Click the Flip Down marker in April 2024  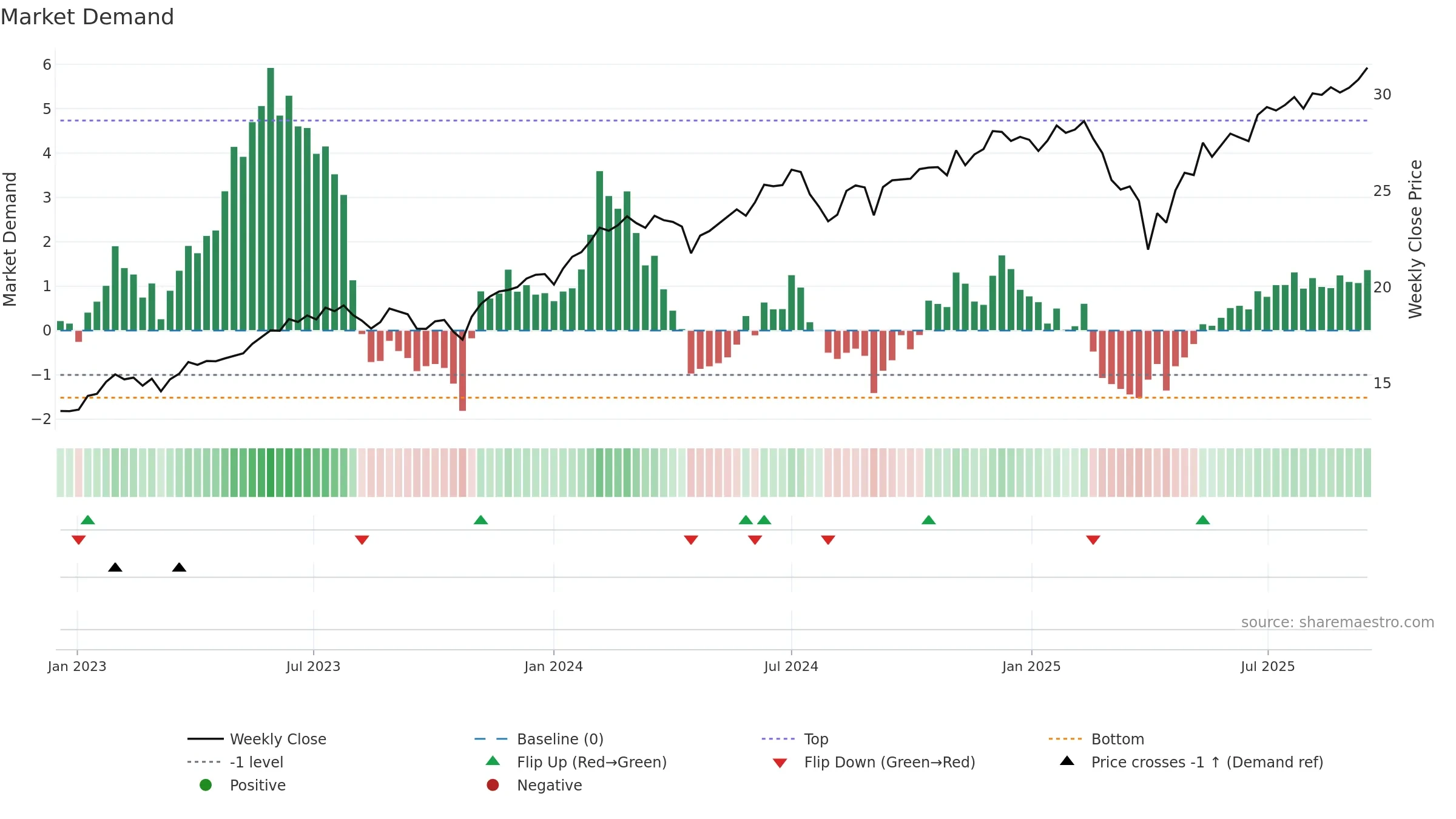691,540
